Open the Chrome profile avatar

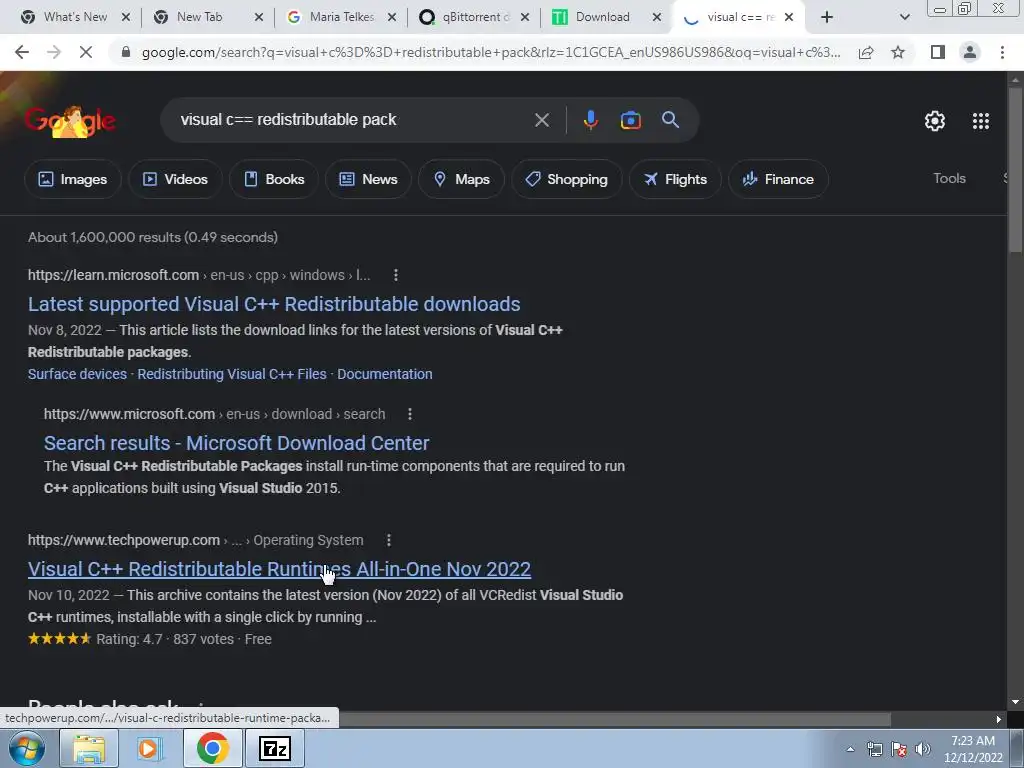[x=970, y=52]
